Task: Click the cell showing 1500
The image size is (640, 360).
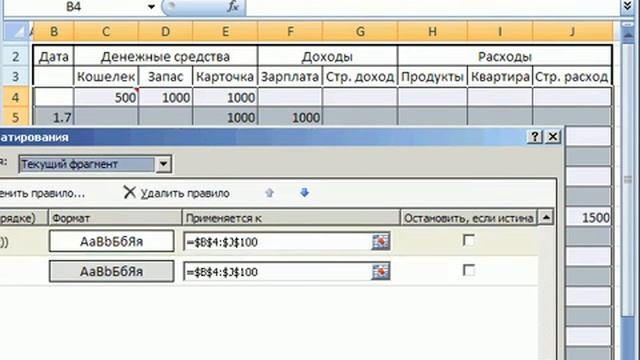Action: pyautogui.click(x=588, y=218)
